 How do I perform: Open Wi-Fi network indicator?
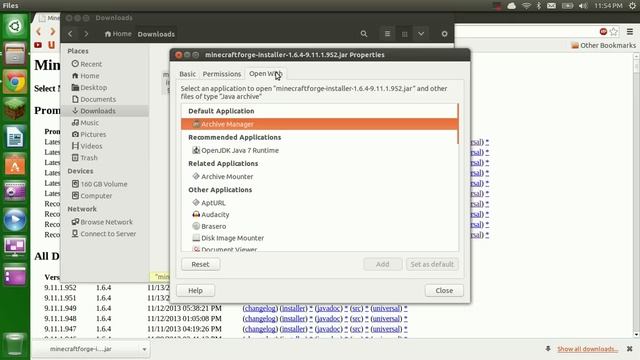527,6
